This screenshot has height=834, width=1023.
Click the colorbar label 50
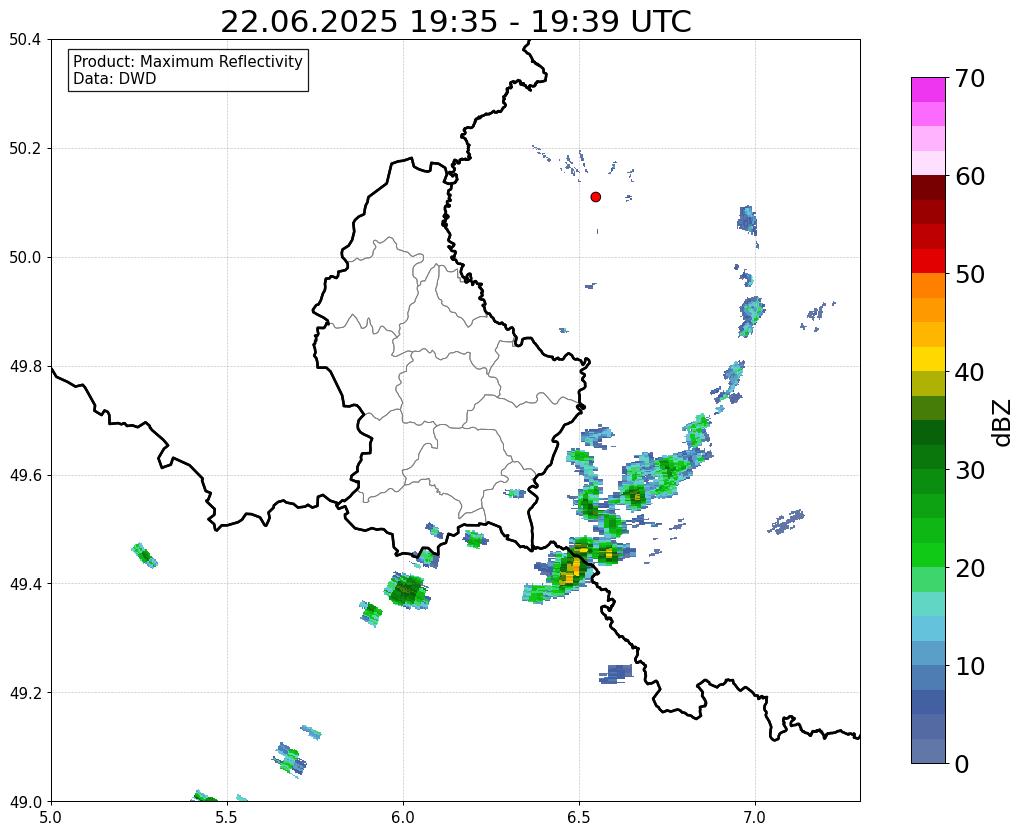(x=970, y=274)
